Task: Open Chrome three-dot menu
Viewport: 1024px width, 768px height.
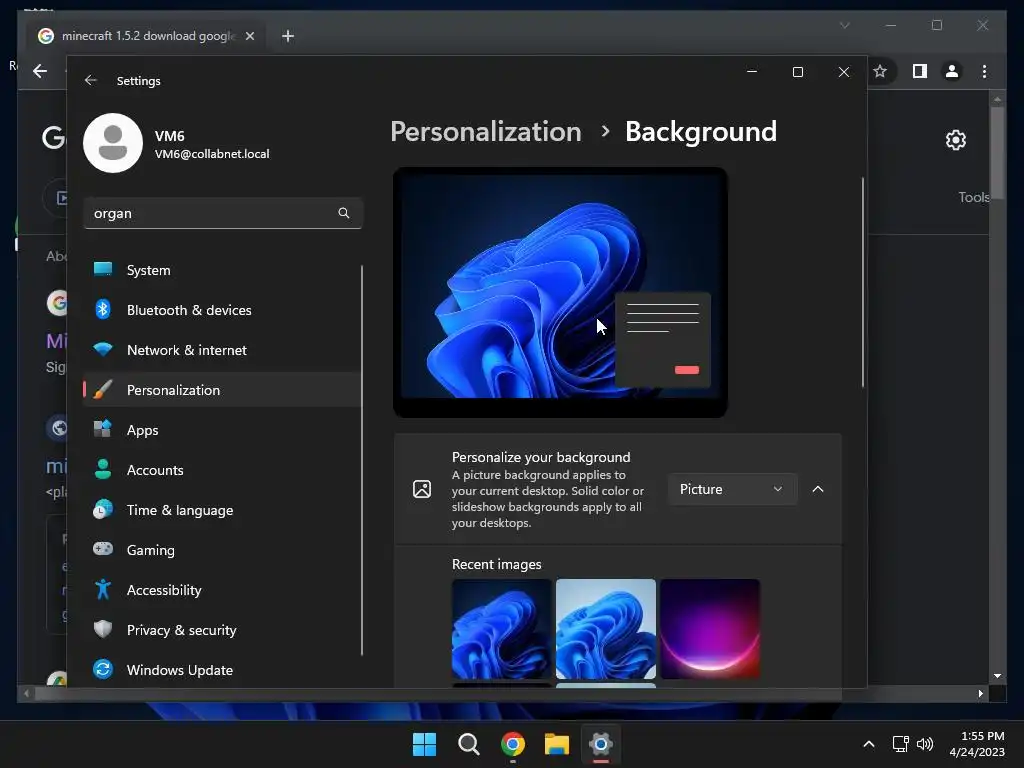Action: click(x=985, y=71)
